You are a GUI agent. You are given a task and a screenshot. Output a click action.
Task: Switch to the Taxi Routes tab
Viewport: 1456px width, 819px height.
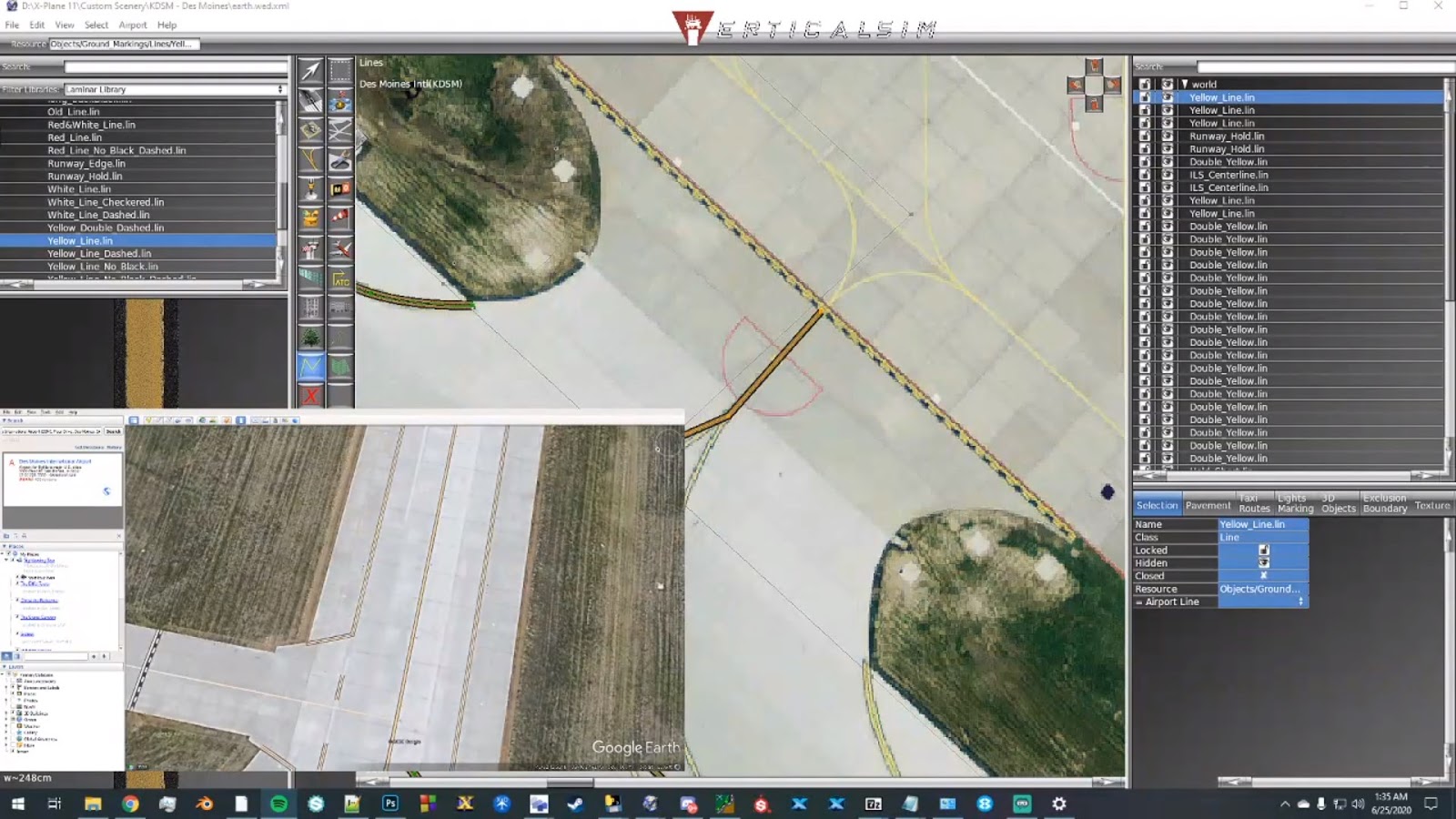[1254, 503]
